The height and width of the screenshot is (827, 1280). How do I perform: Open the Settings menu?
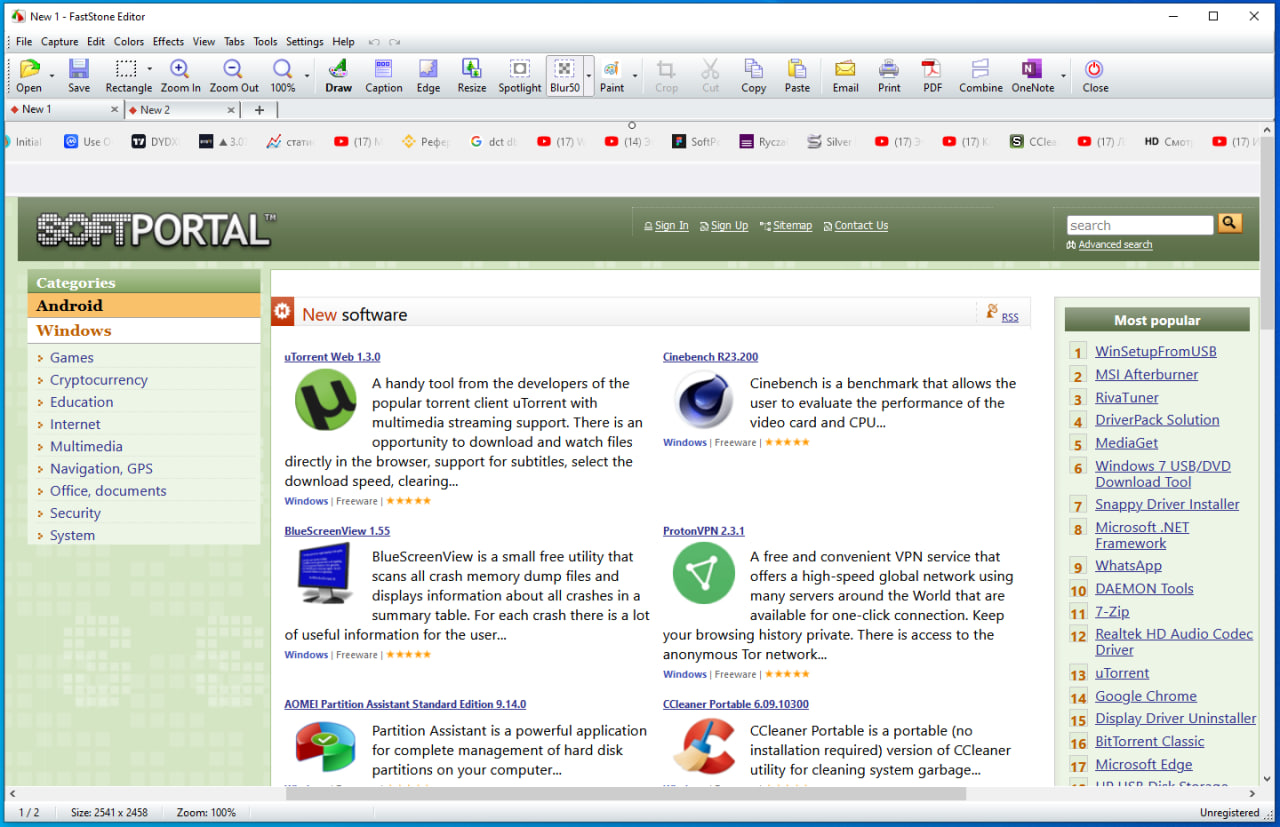tap(305, 42)
